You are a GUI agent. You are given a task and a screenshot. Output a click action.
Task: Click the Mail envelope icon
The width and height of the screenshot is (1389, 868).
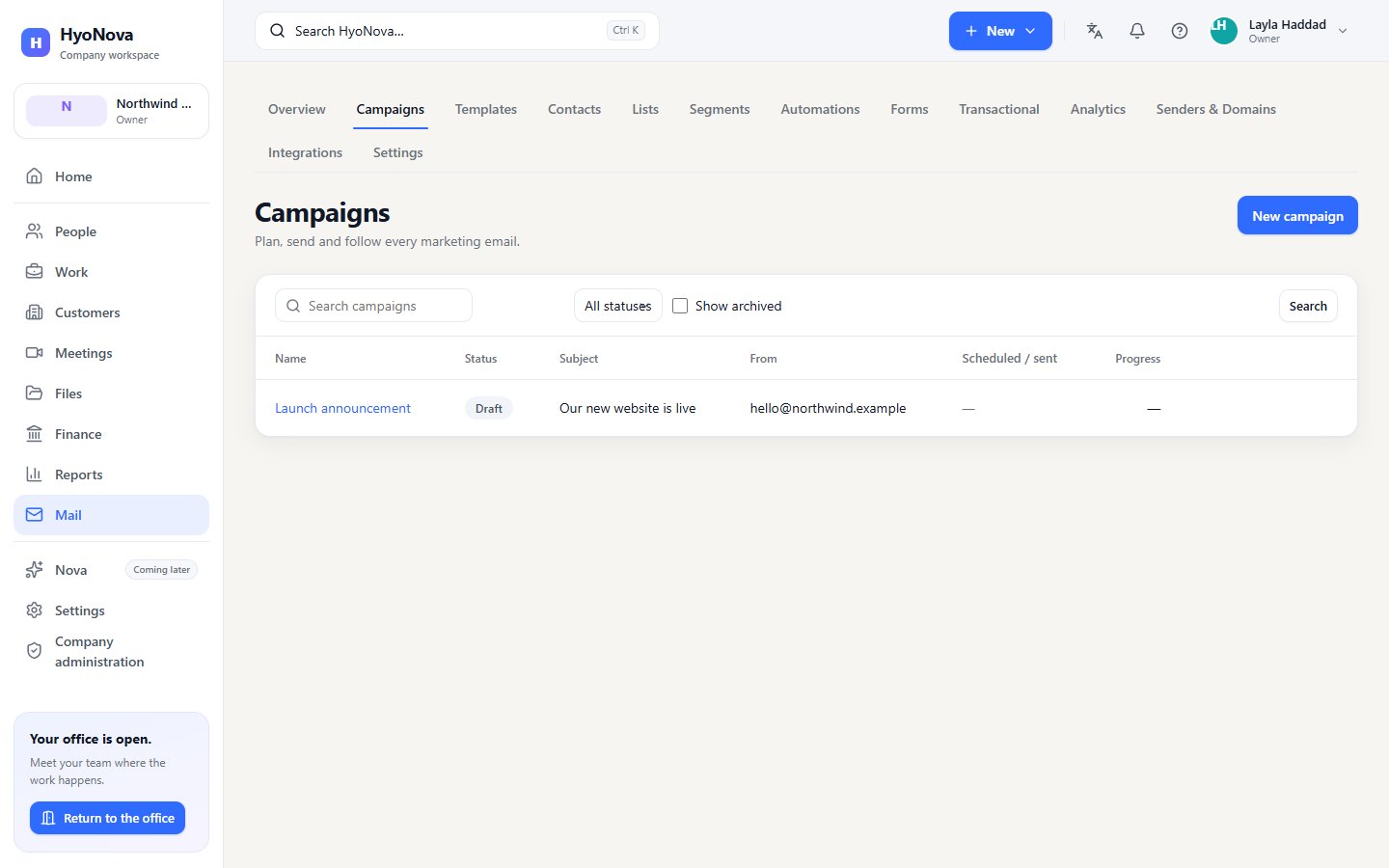[34, 515]
